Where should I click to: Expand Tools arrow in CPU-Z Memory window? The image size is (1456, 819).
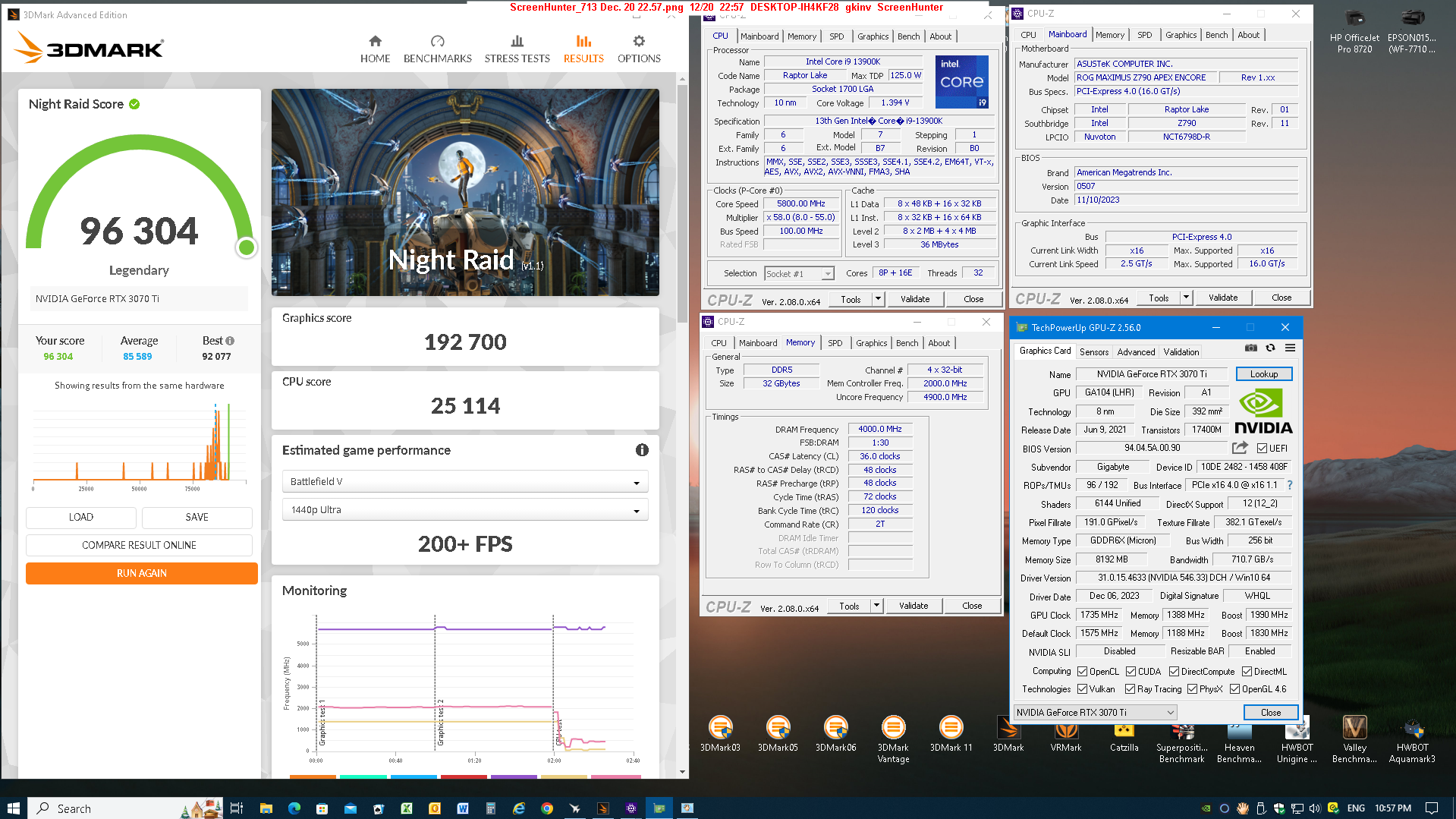876,606
